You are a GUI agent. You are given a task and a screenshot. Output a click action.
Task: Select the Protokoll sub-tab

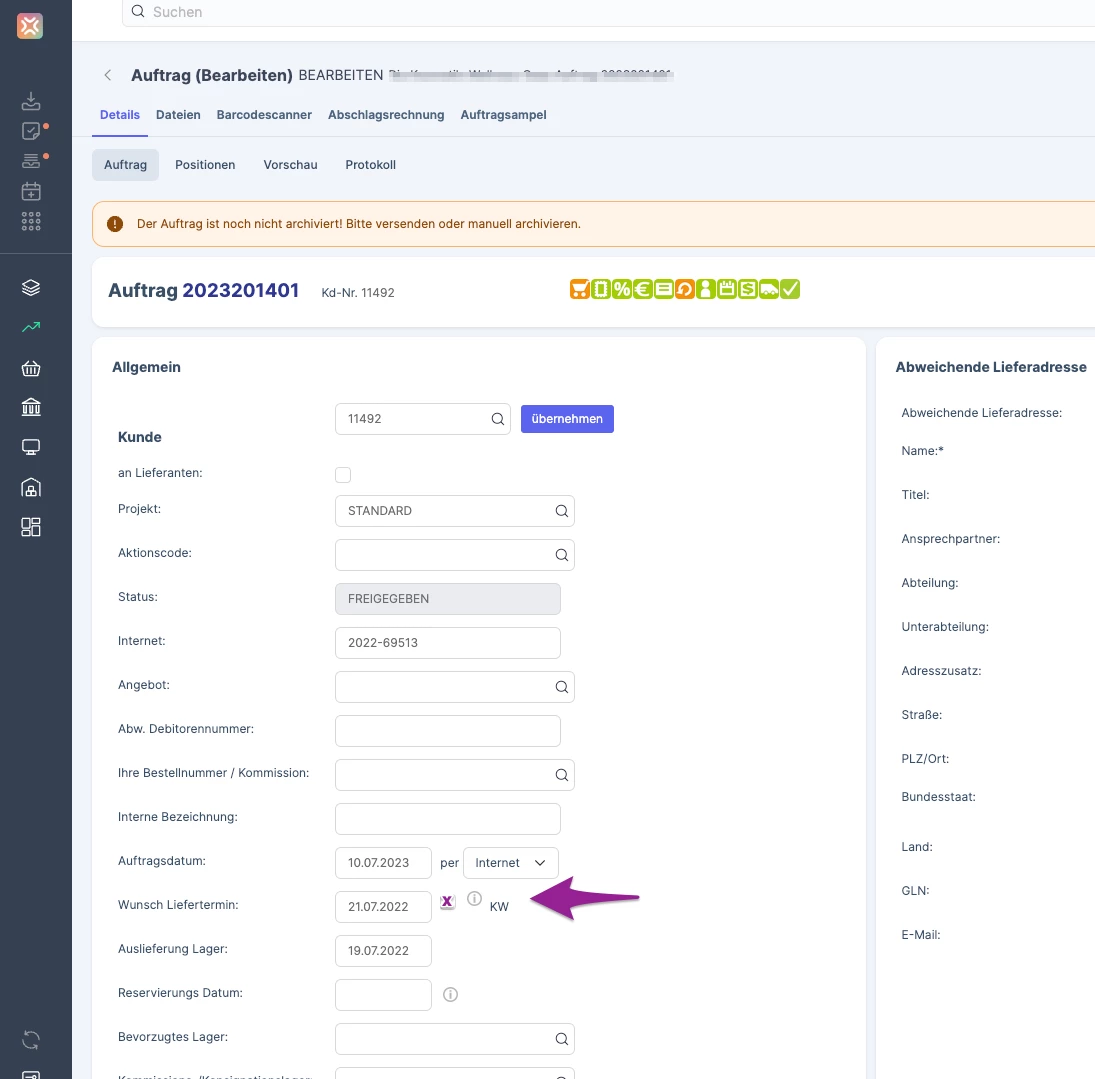click(x=371, y=165)
